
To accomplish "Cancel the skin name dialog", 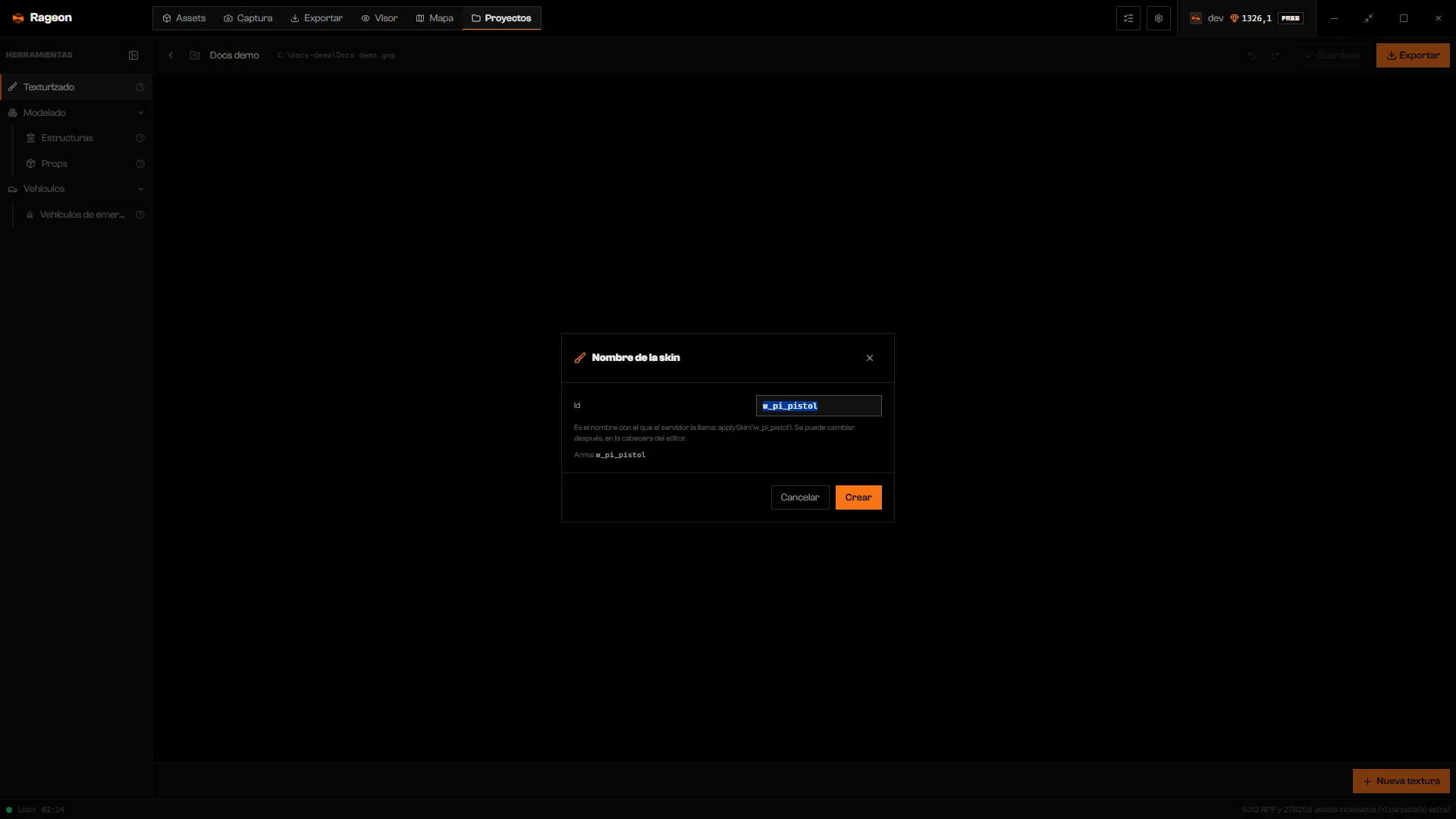I will pyautogui.click(x=800, y=497).
